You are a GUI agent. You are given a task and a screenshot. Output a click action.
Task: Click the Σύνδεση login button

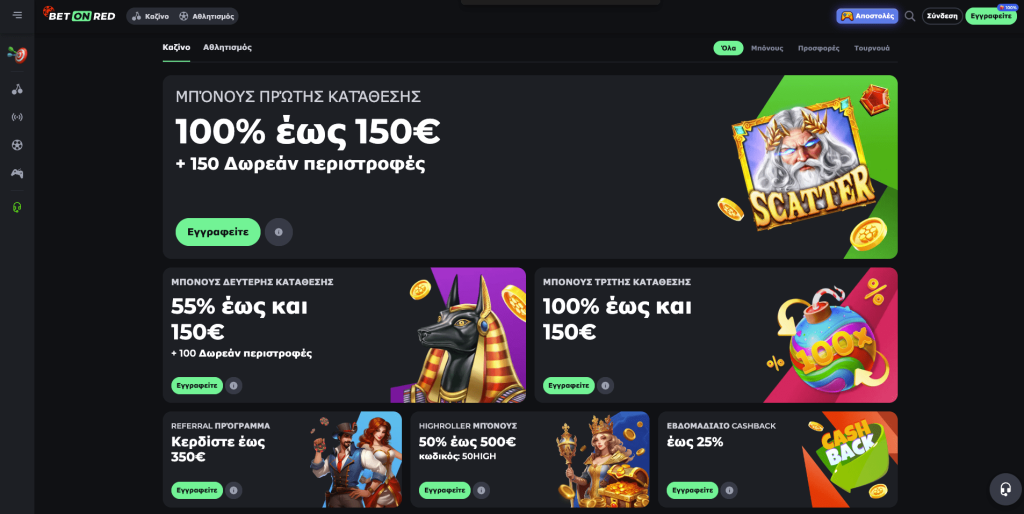tap(942, 16)
